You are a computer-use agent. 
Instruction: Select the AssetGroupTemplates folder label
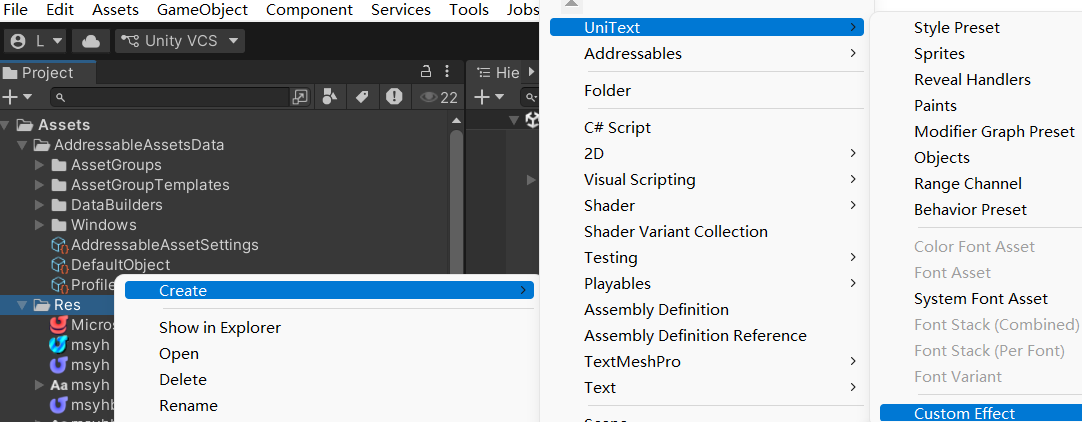[150, 185]
